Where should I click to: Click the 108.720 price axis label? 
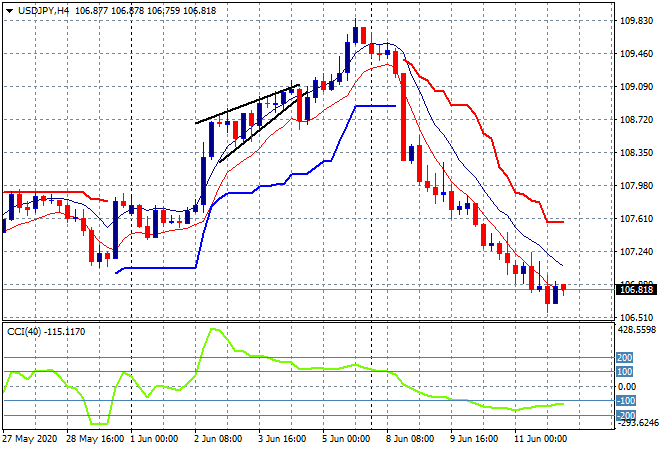click(636, 120)
